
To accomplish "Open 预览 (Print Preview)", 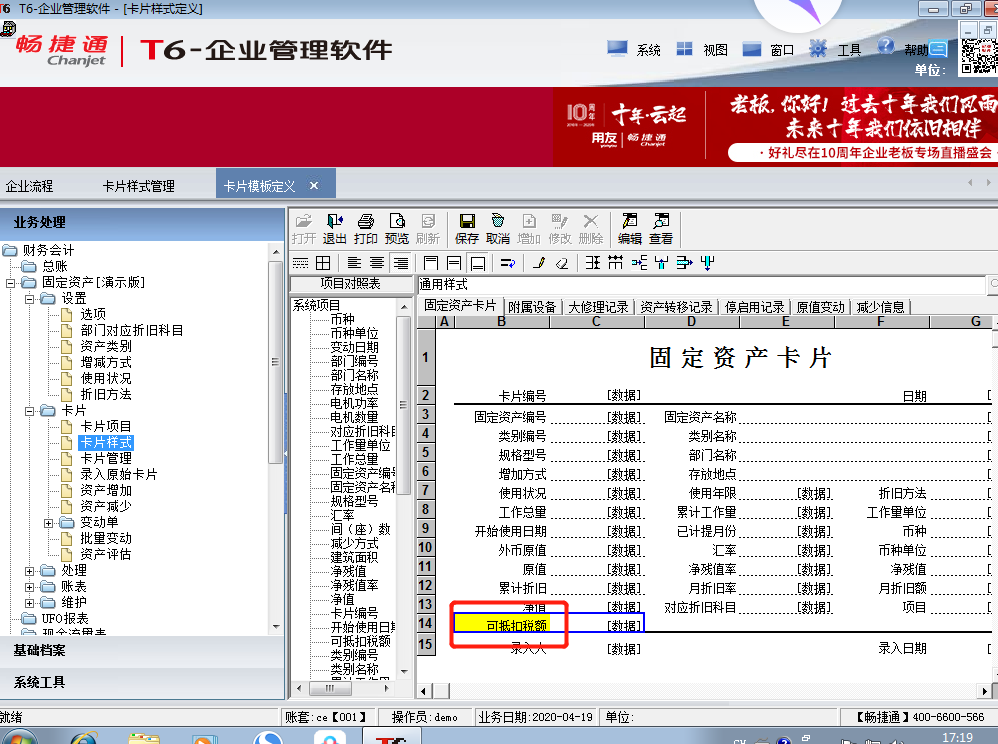I will pyautogui.click(x=397, y=228).
